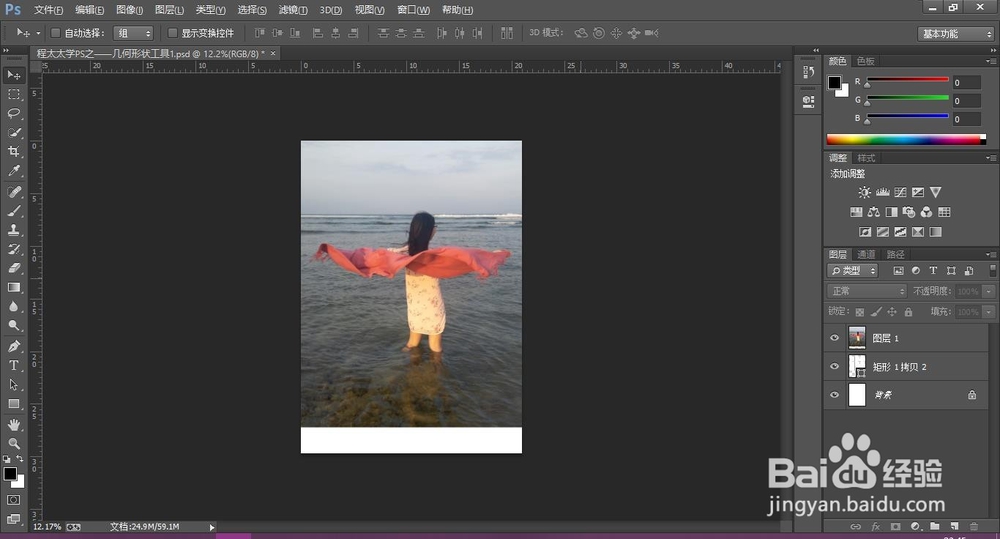1000x539 pixels.
Task: Open the layers panel flyout menu
Action: [x=990, y=255]
